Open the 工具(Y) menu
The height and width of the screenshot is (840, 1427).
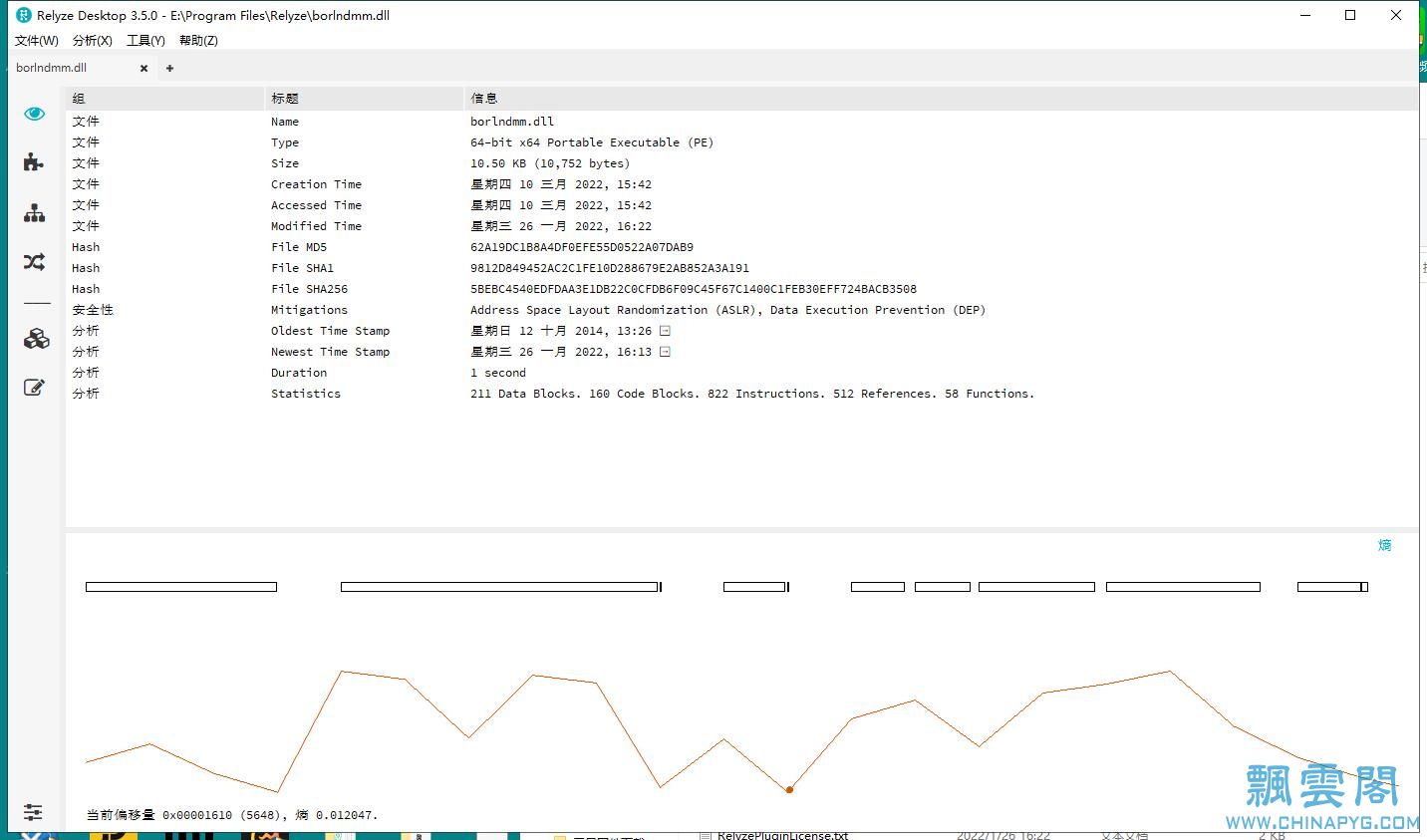coord(145,41)
